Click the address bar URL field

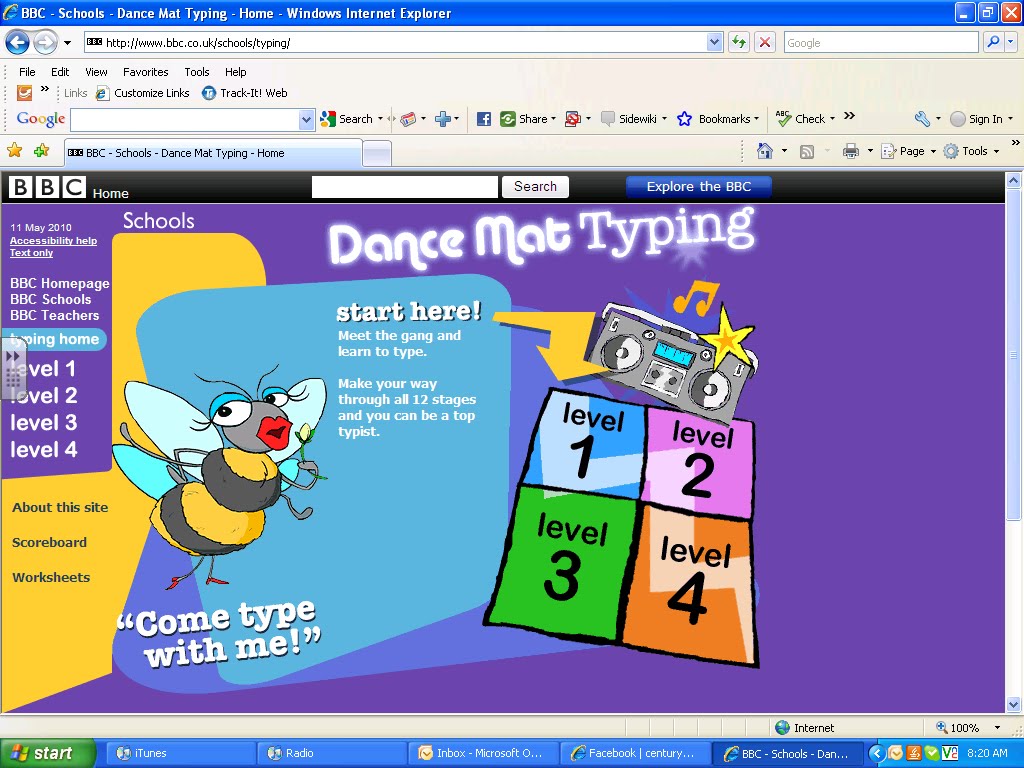(395, 43)
